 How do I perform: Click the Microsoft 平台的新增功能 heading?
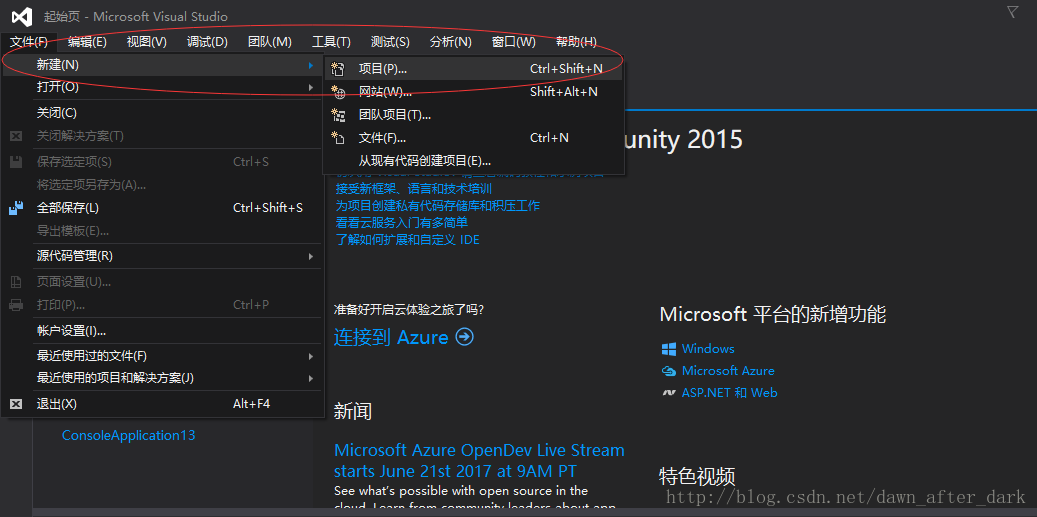tap(772, 314)
